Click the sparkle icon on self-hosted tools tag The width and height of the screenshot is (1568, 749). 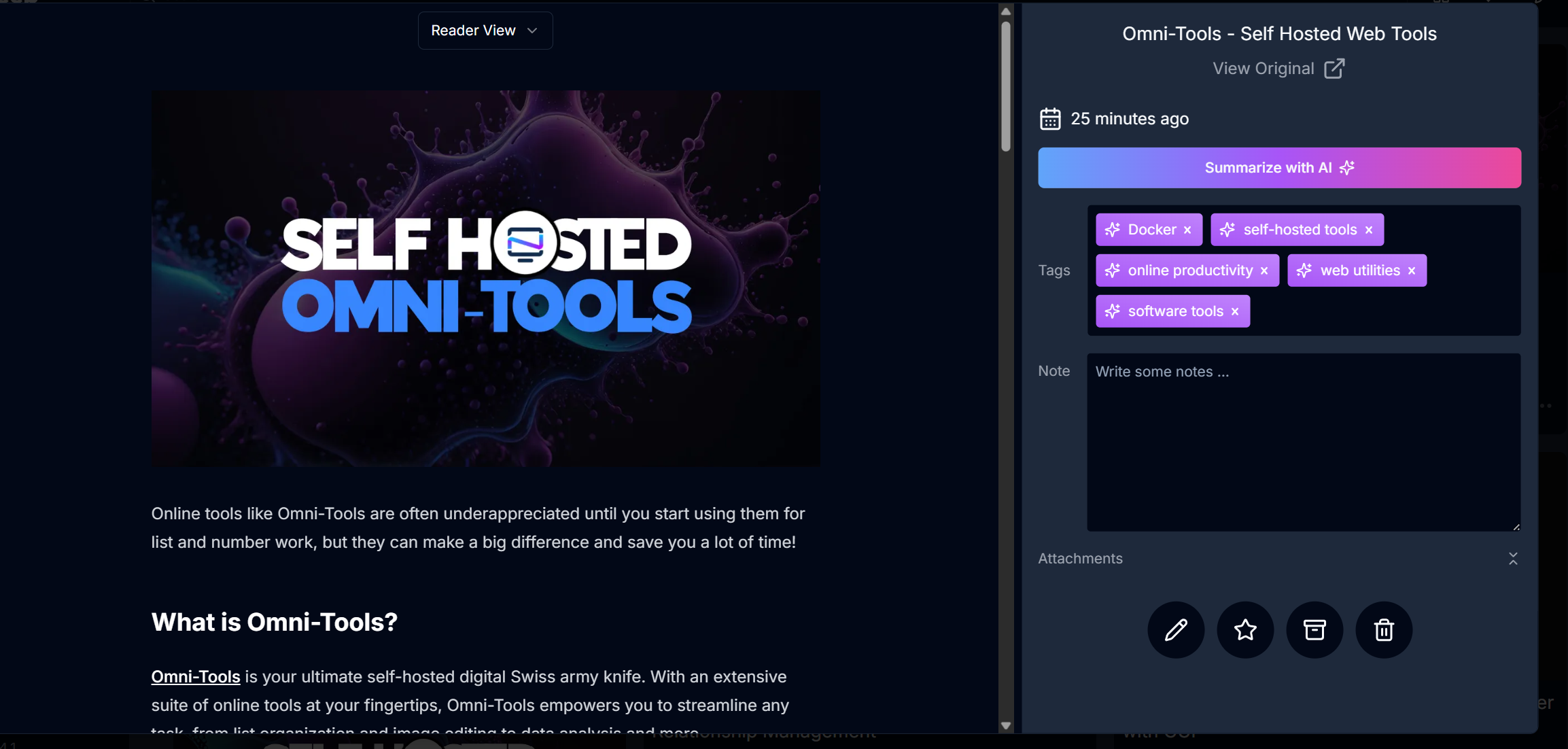click(1227, 230)
